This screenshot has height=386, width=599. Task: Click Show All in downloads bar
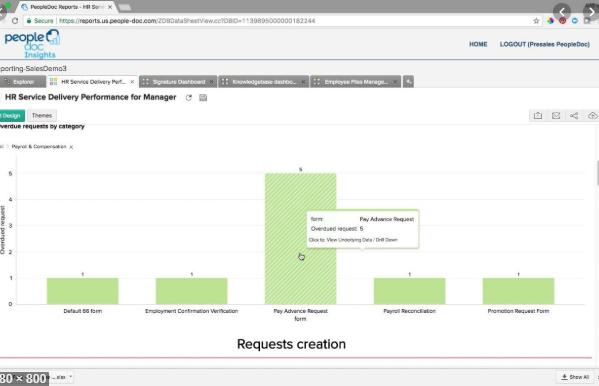[x=575, y=377]
